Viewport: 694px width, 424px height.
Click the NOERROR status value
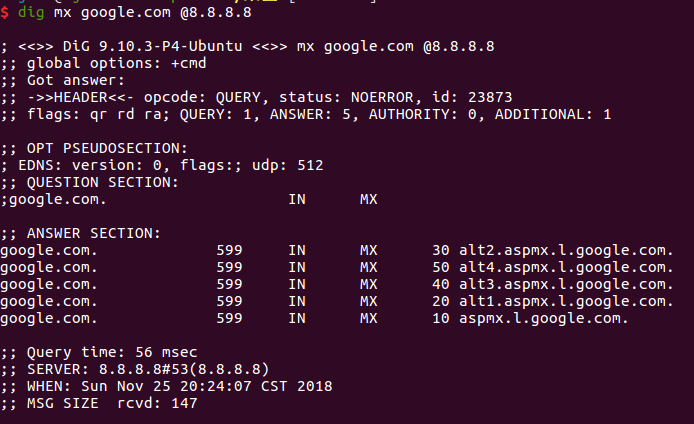click(382, 97)
